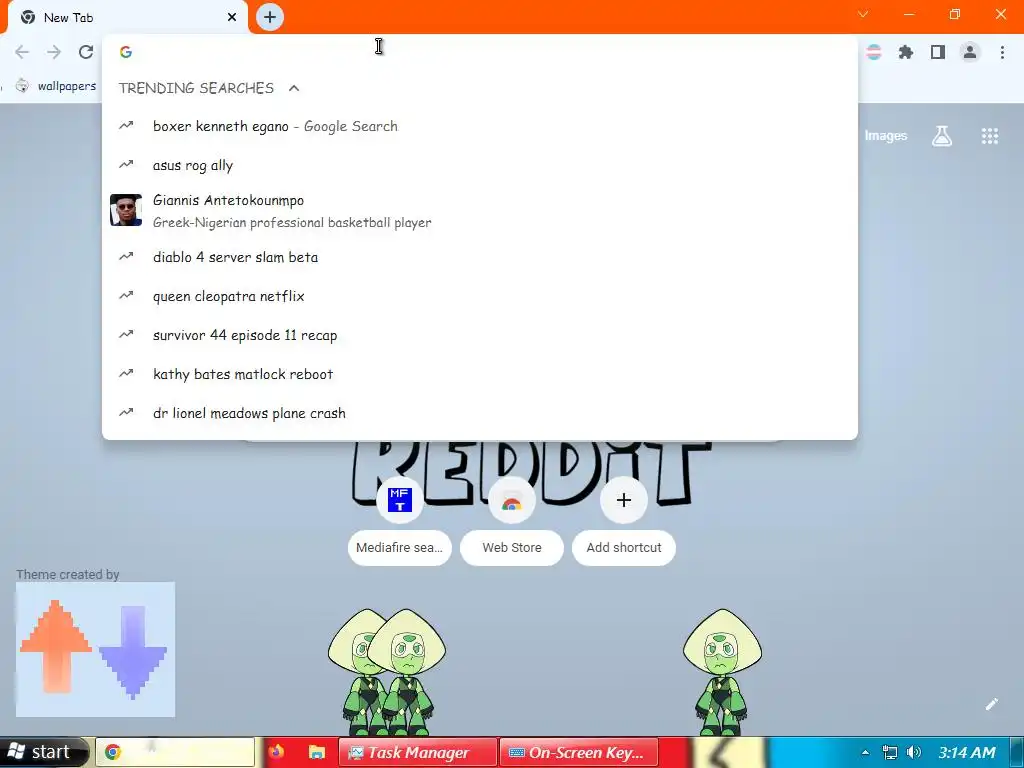
Task: Click the network tray icon
Action: tap(889, 752)
